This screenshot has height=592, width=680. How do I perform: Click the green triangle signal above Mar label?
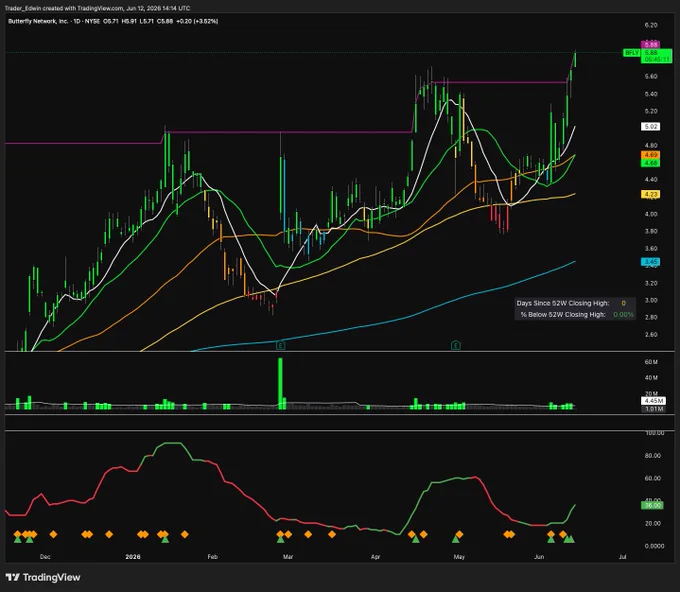280,540
